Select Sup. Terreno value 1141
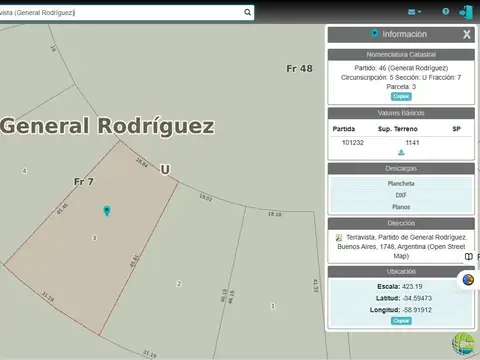This screenshot has width=480, height=360. coord(412,143)
